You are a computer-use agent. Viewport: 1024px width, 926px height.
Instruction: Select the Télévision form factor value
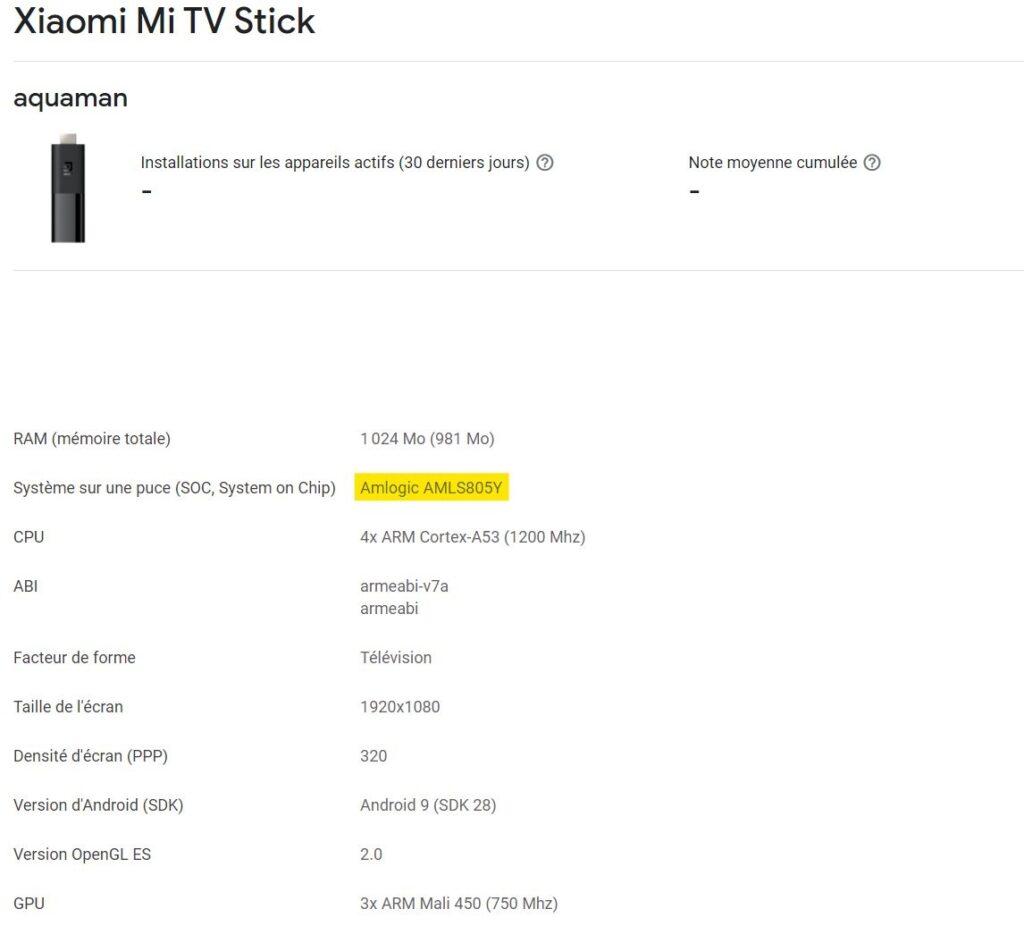tap(395, 657)
